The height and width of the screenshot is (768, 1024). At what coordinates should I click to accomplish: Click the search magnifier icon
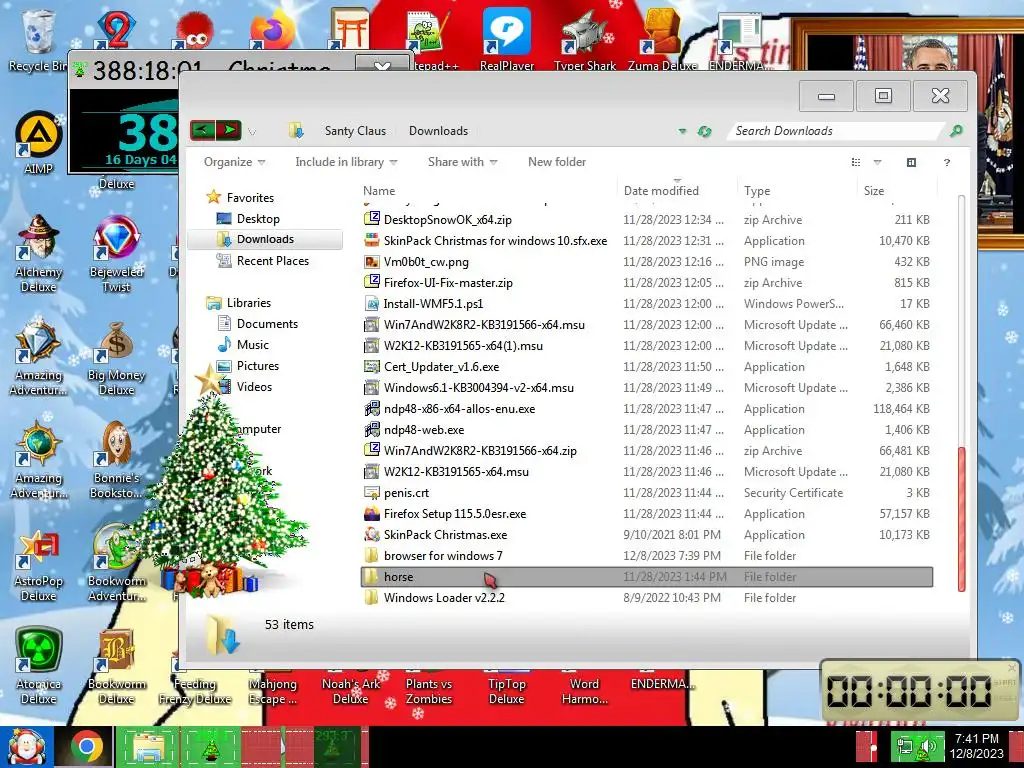pos(956,131)
